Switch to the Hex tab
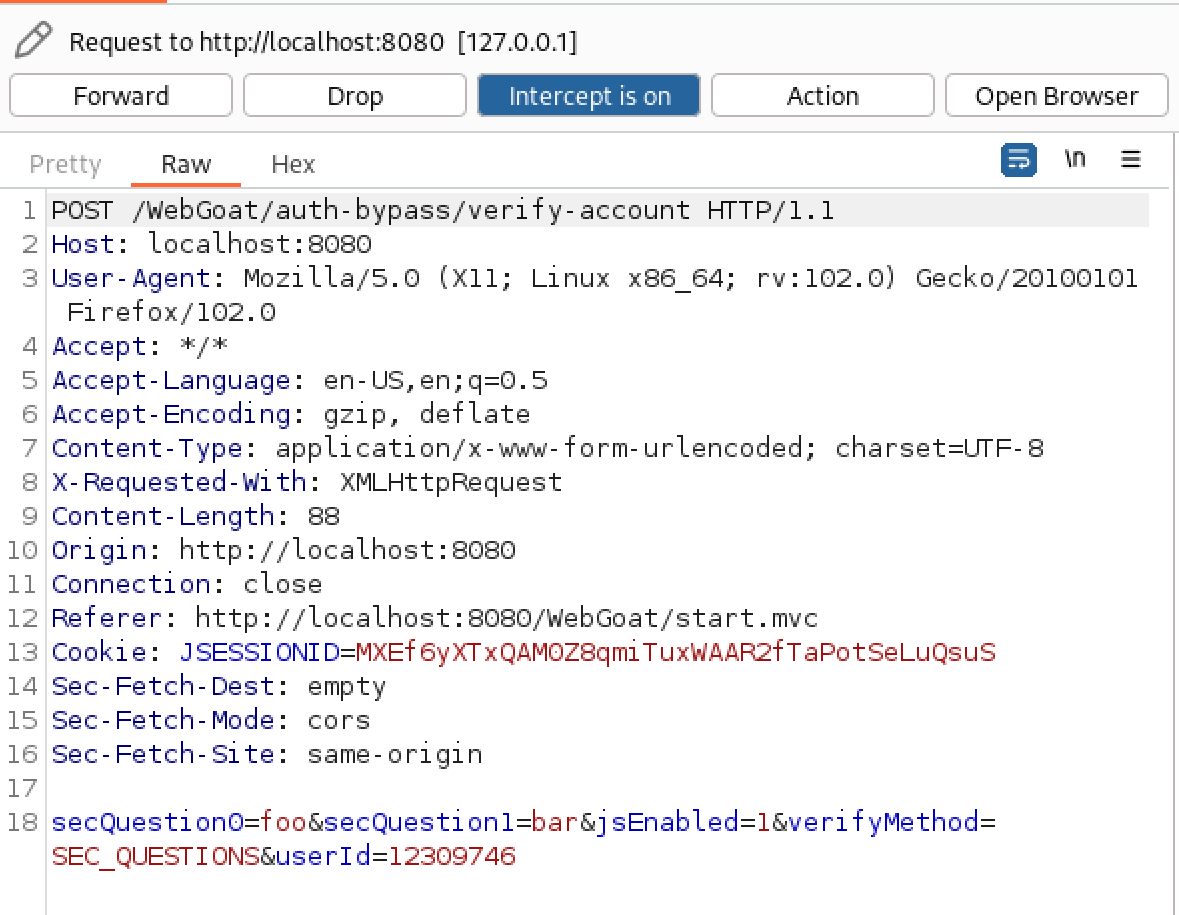Viewport: 1179px width, 915px height. (293, 164)
